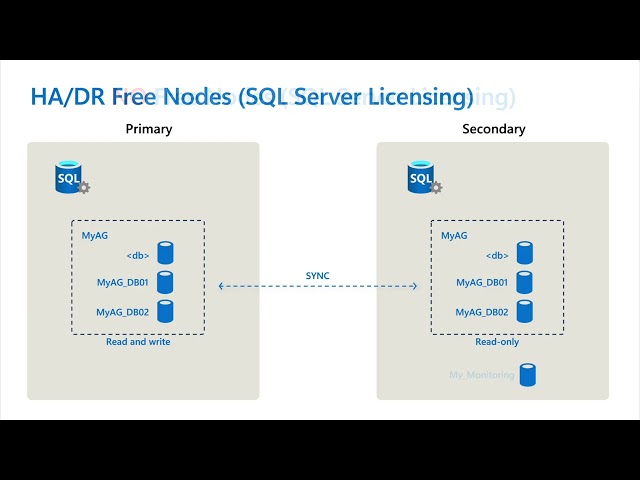
Task: Click the Read-only caption
Action: click(497, 342)
